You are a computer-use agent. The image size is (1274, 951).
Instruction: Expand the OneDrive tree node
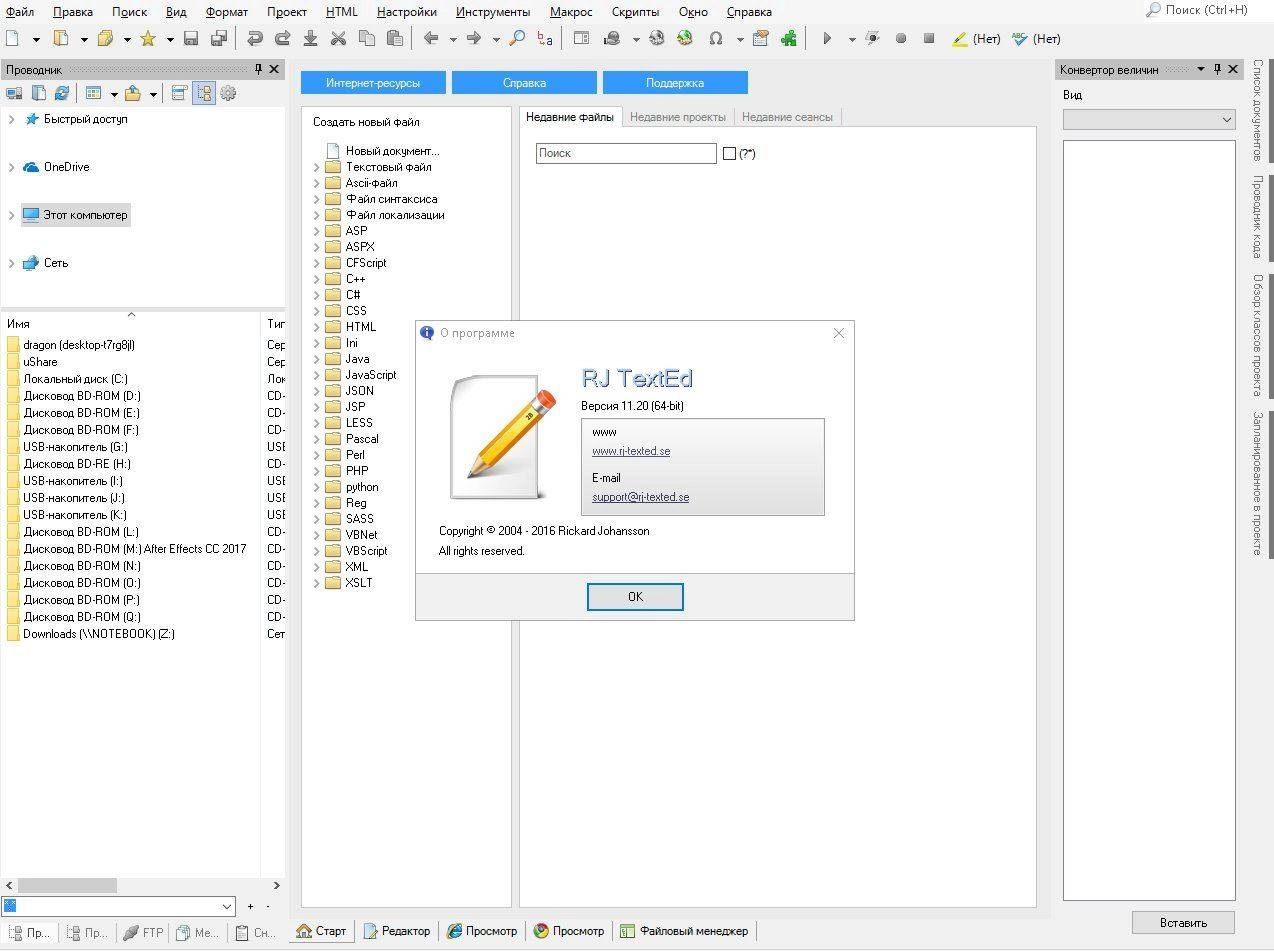(11, 167)
